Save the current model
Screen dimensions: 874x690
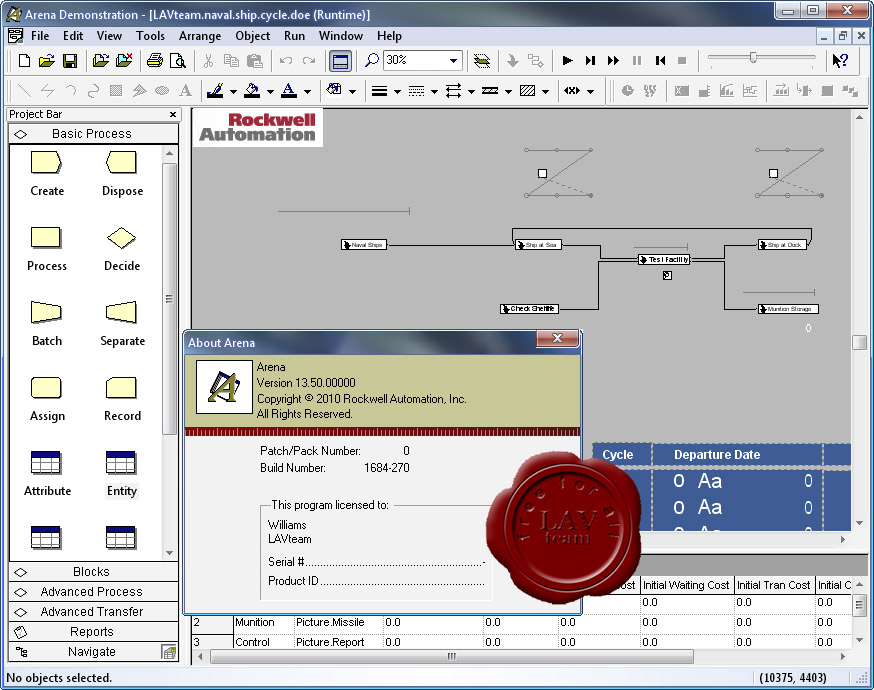click(x=70, y=60)
